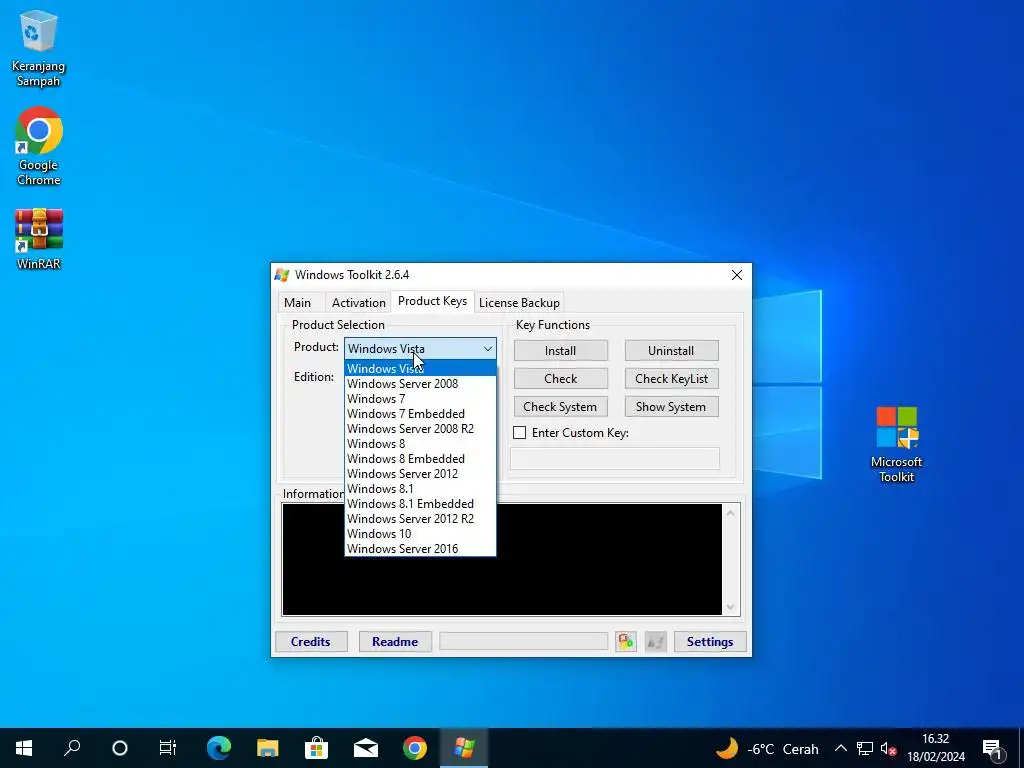The image size is (1024, 768).
Task: Select the Product Keys tab
Action: click(432, 301)
